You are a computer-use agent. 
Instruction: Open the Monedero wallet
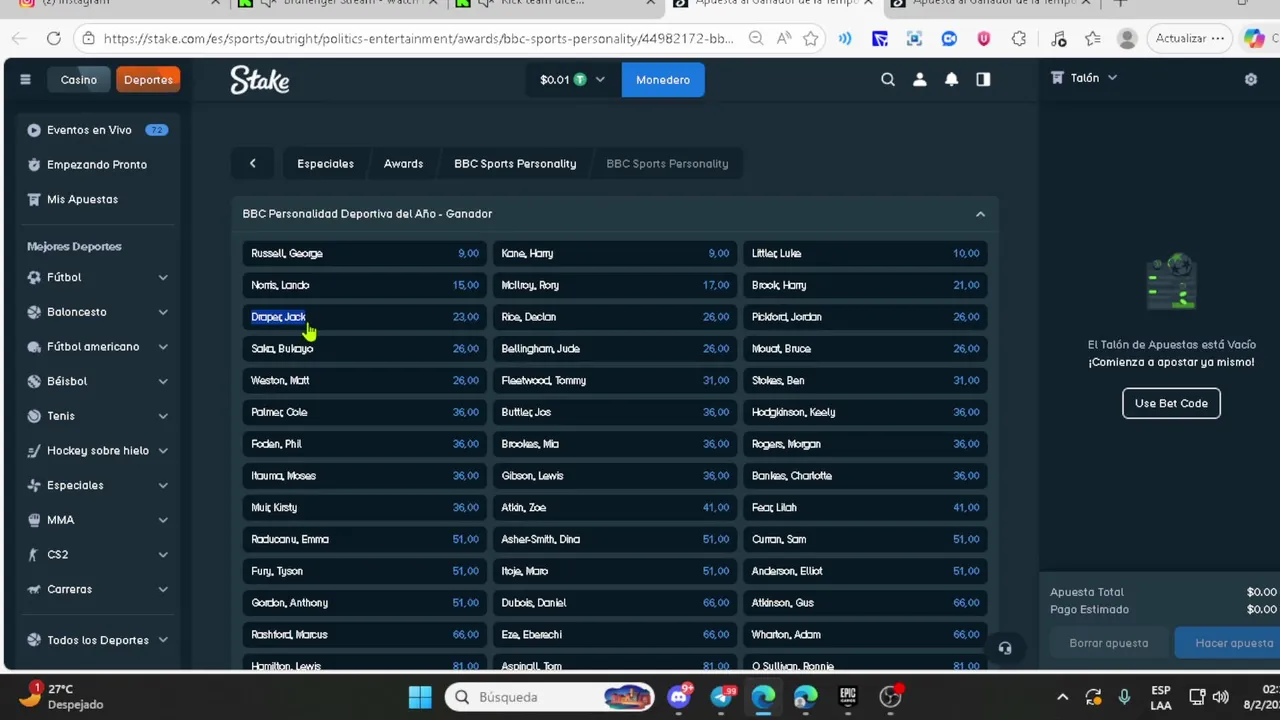coord(663,80)
